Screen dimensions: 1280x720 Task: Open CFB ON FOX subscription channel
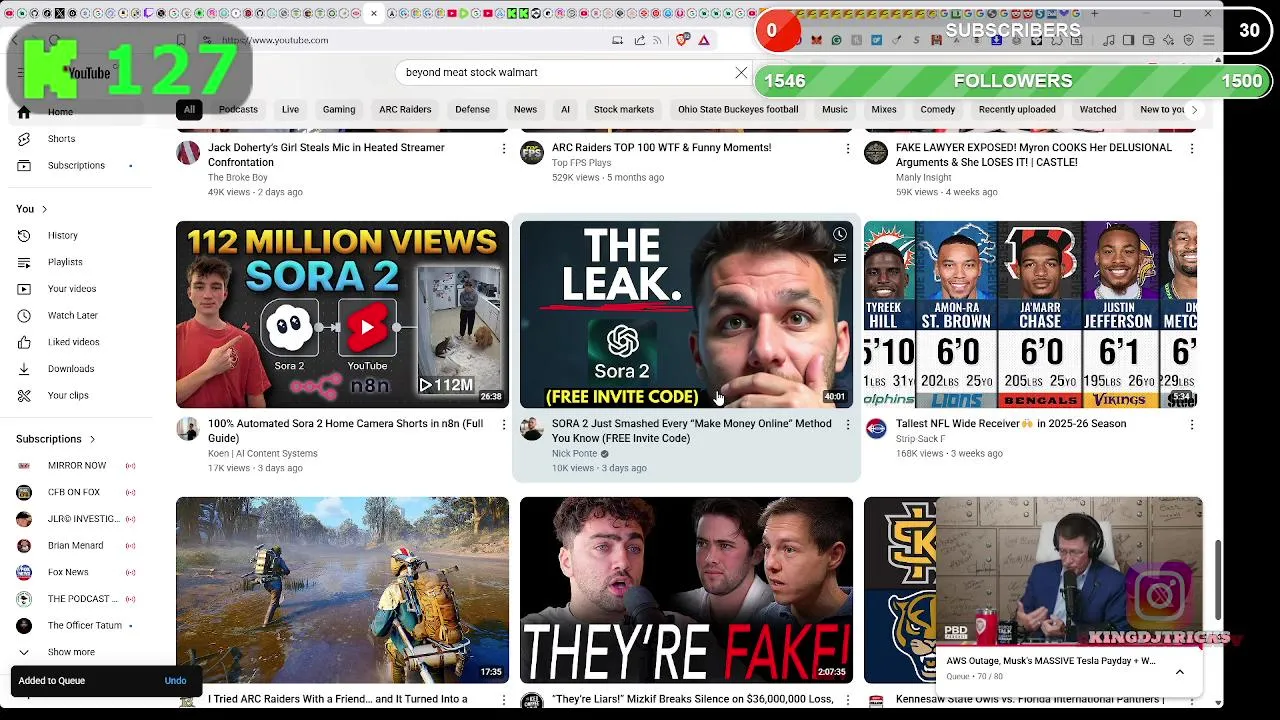coord(74,492)
